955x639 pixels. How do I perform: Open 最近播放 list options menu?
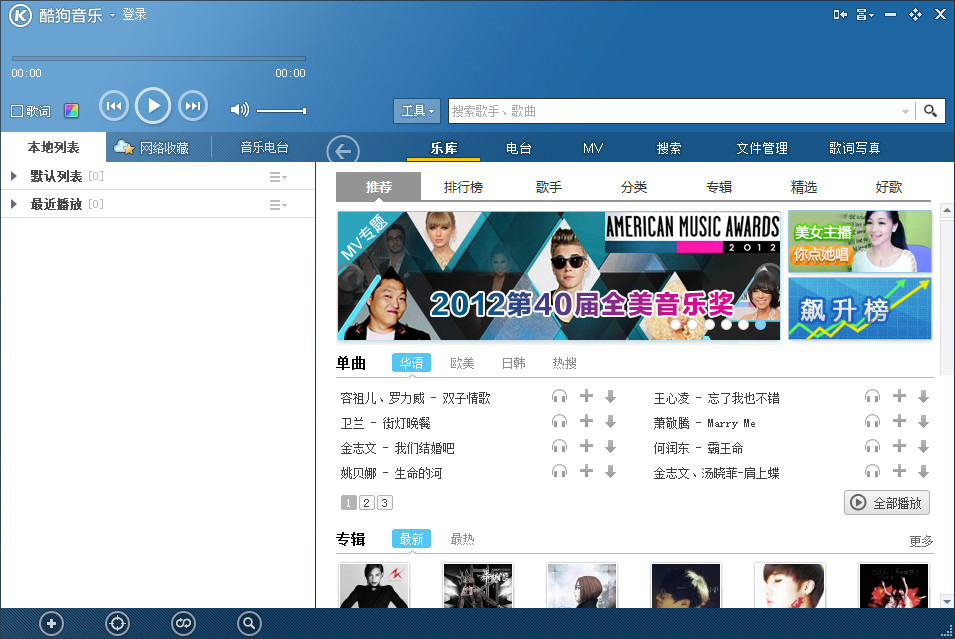click(278, 205)
